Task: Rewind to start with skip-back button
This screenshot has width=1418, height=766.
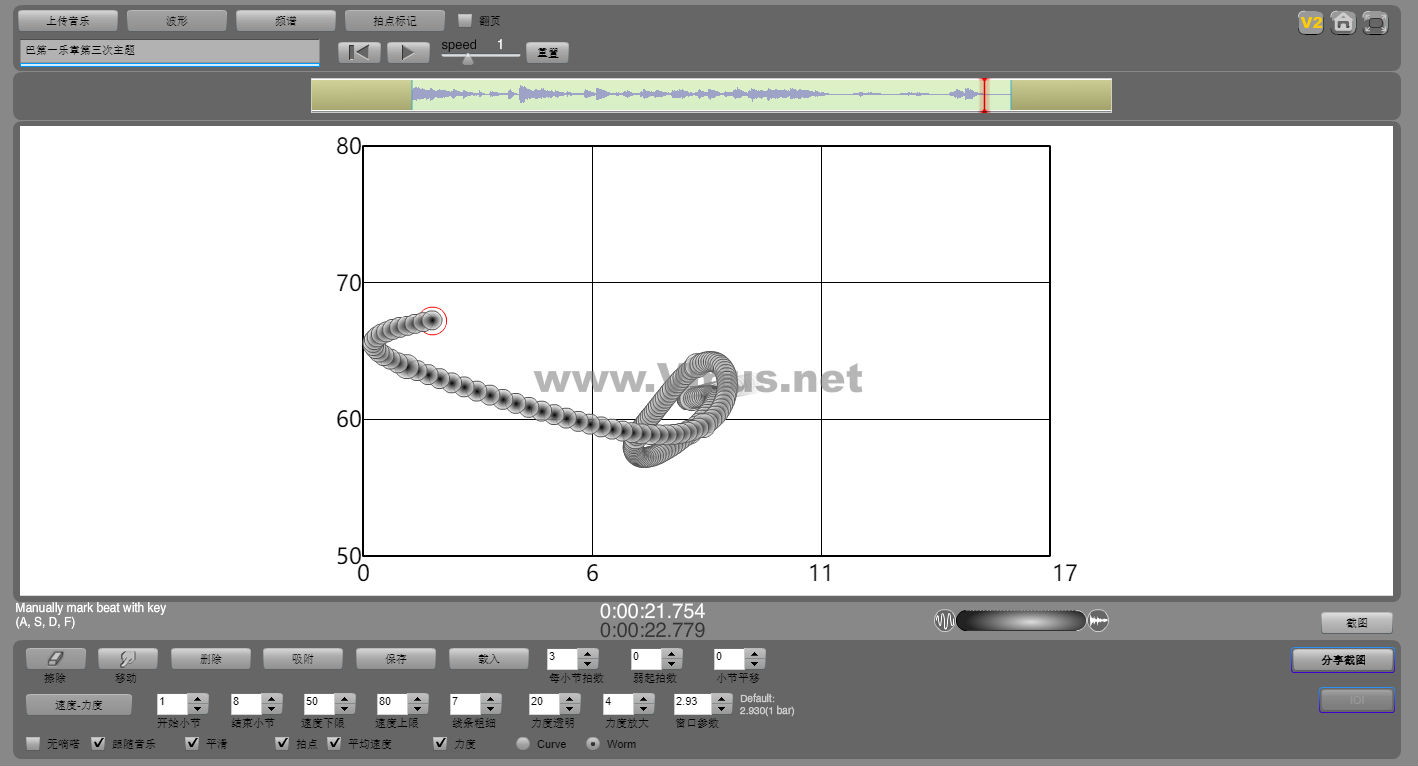Action: [x=359, y=52]
